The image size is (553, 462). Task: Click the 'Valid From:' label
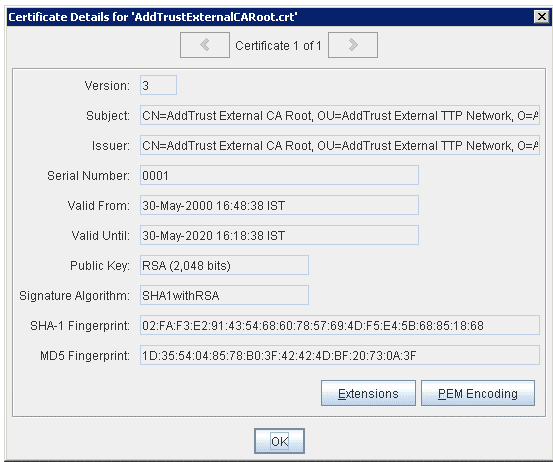(x=99, y=206)
